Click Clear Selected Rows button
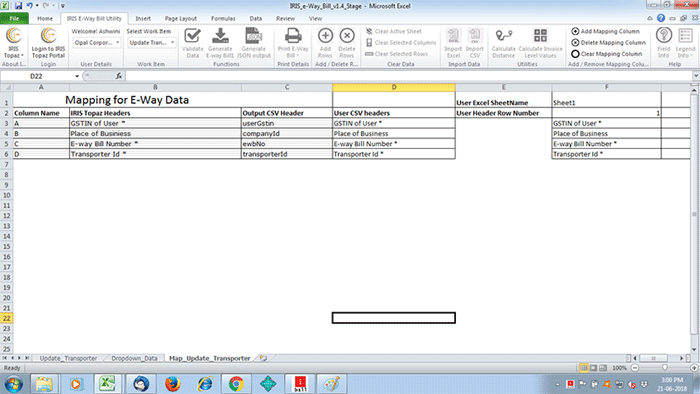This screenshot has width=700, height=394. coord(396,54)
